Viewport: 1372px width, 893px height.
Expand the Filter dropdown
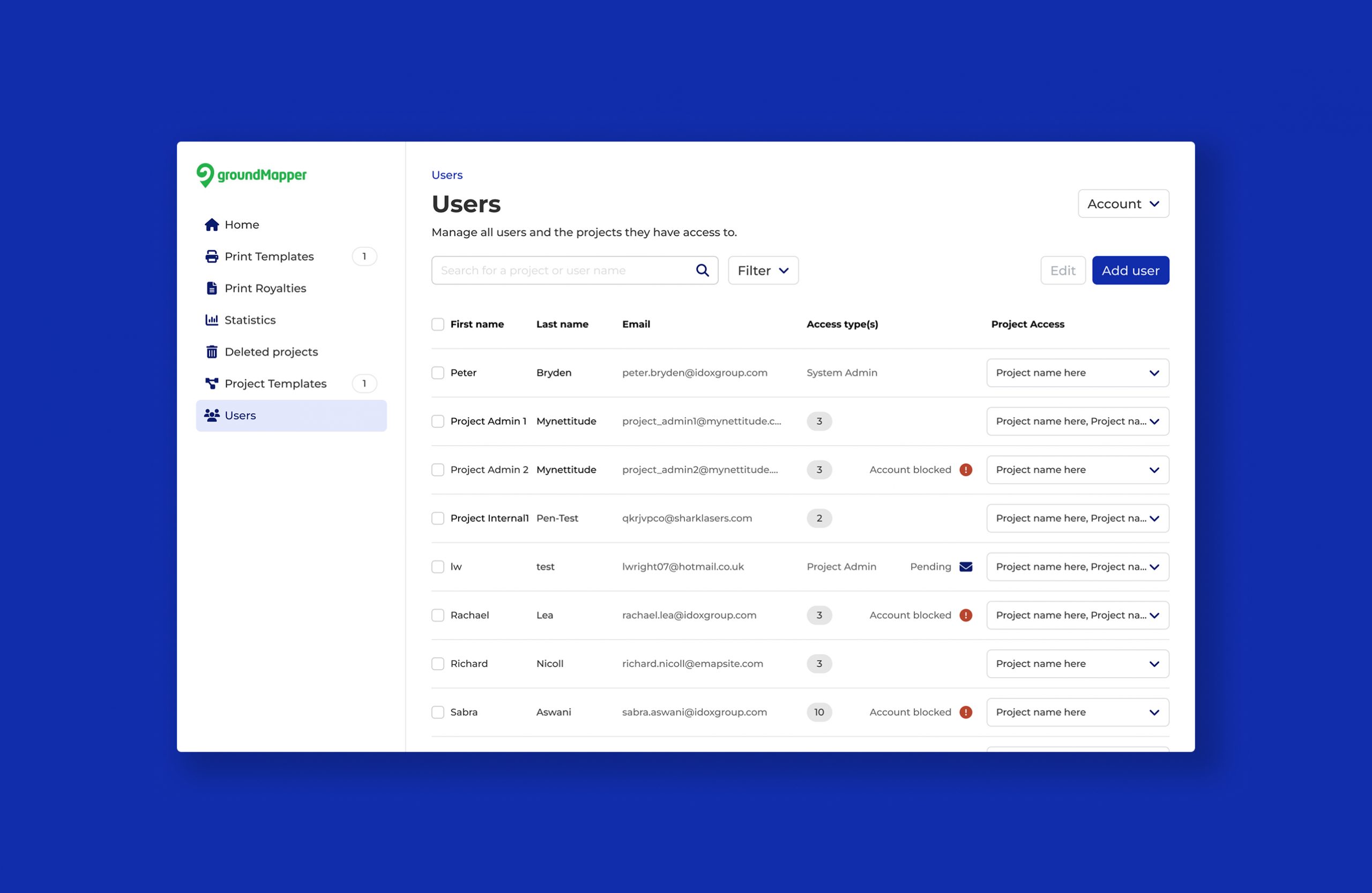tap(763, 270)
